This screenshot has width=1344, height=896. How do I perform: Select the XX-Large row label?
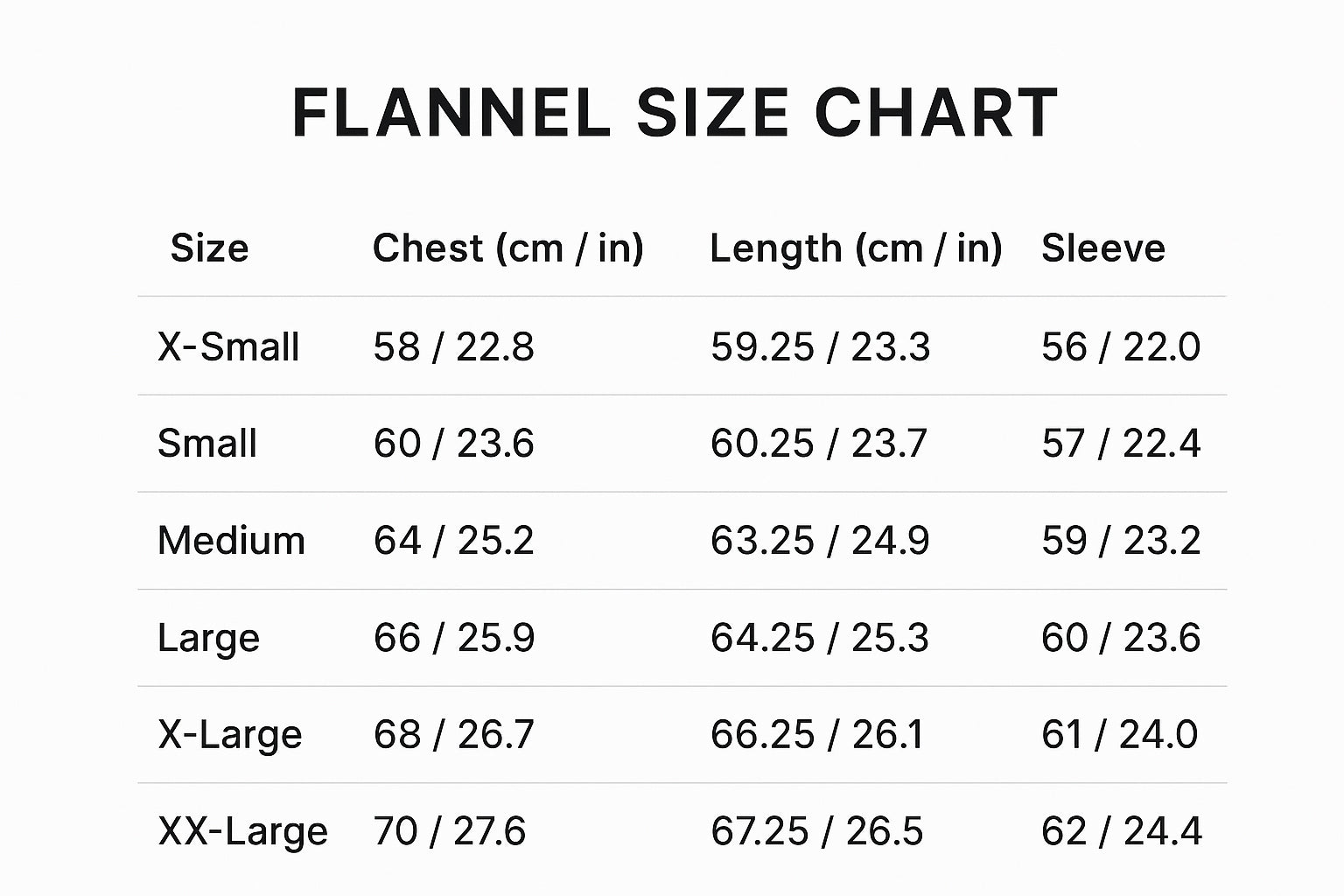[242, 831]
